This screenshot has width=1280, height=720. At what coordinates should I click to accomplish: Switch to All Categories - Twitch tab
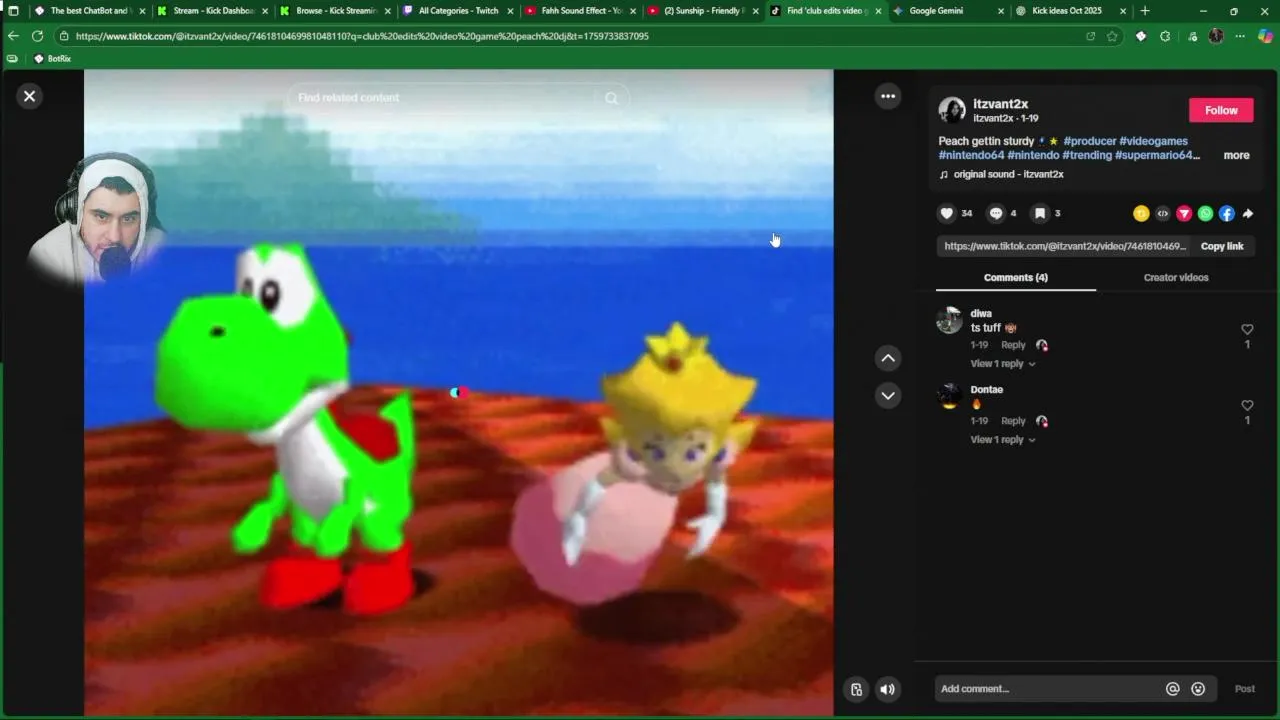458,11
